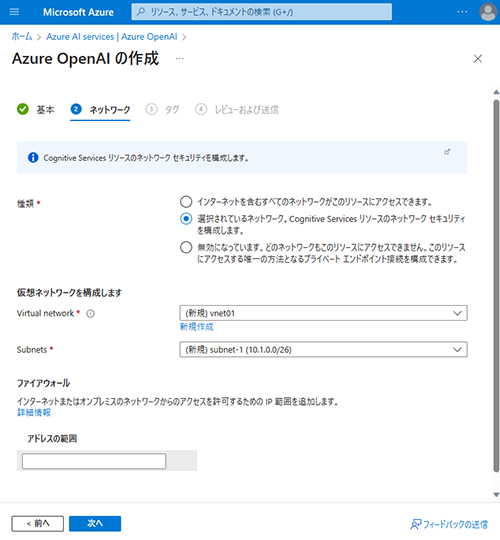Click the blue info icon in banner

click(33, 158)
